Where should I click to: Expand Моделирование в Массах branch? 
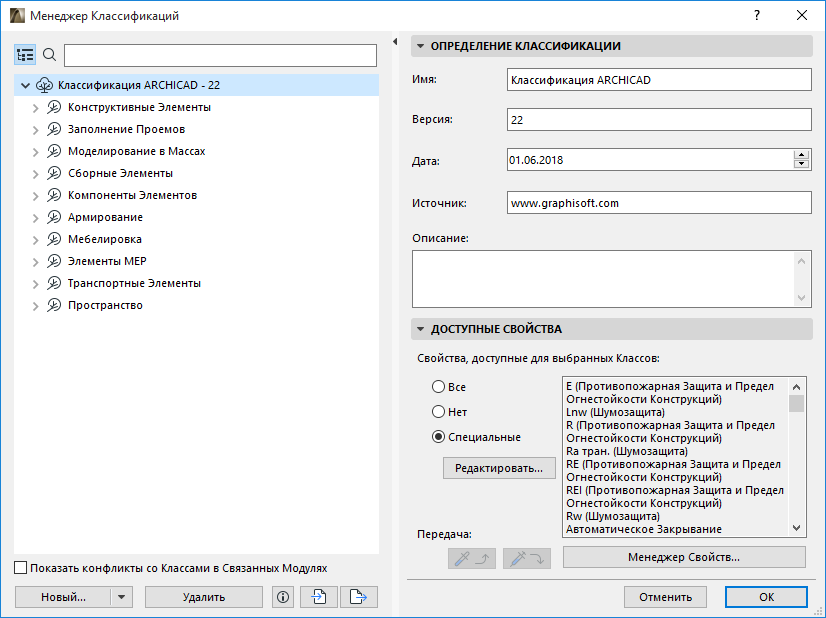point(35,152)
